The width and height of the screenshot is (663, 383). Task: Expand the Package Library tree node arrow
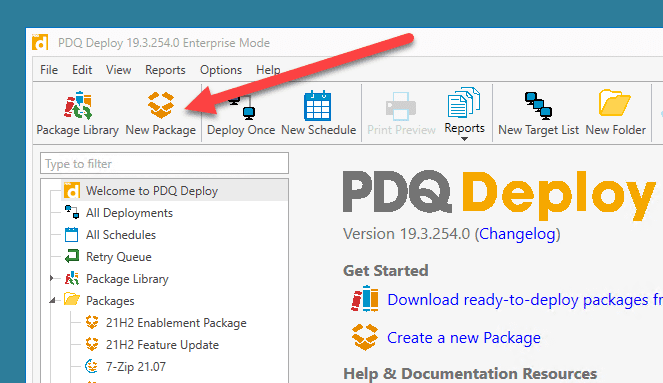[52, 278]
